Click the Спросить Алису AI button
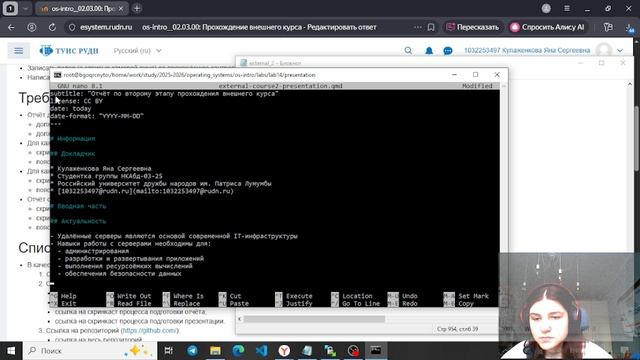The width and height of the screenshot is (640, 360). (x=547, y=27)
